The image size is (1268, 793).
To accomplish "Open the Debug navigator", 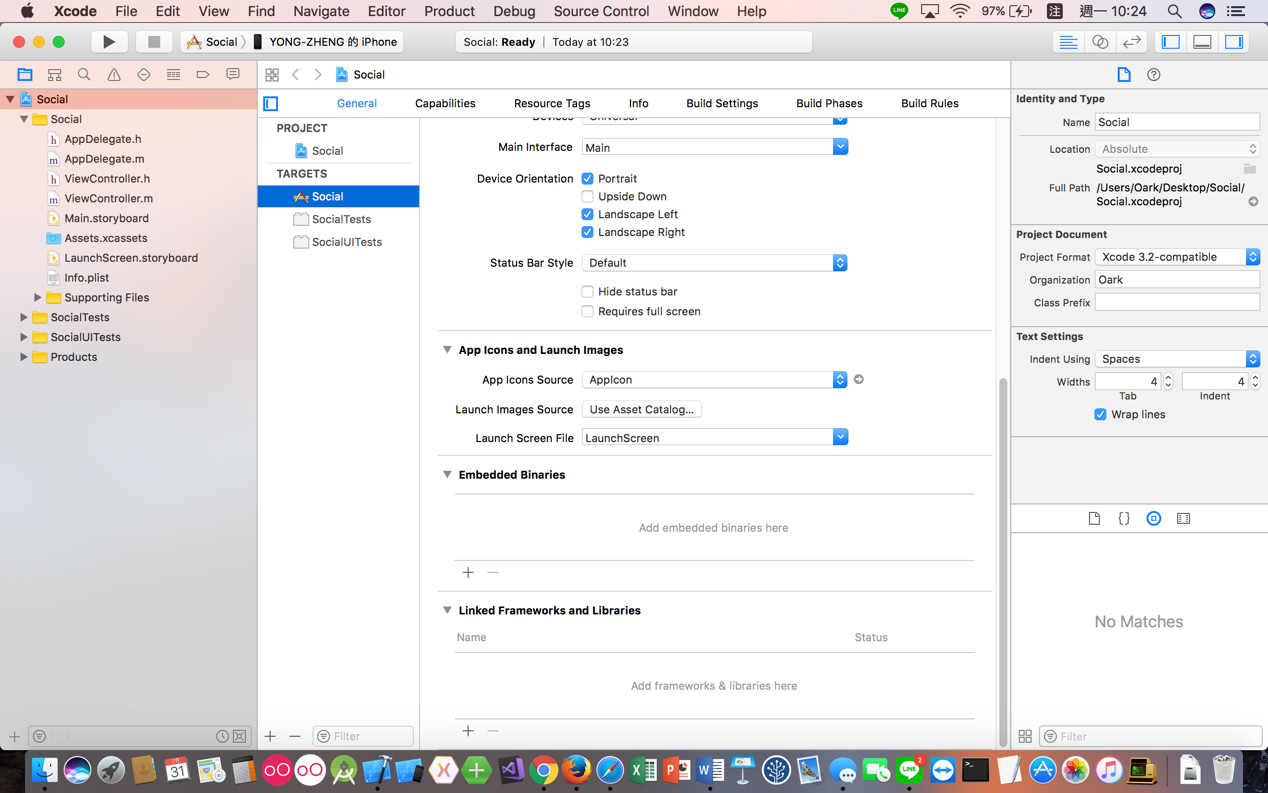I will (x=173, y=75).
